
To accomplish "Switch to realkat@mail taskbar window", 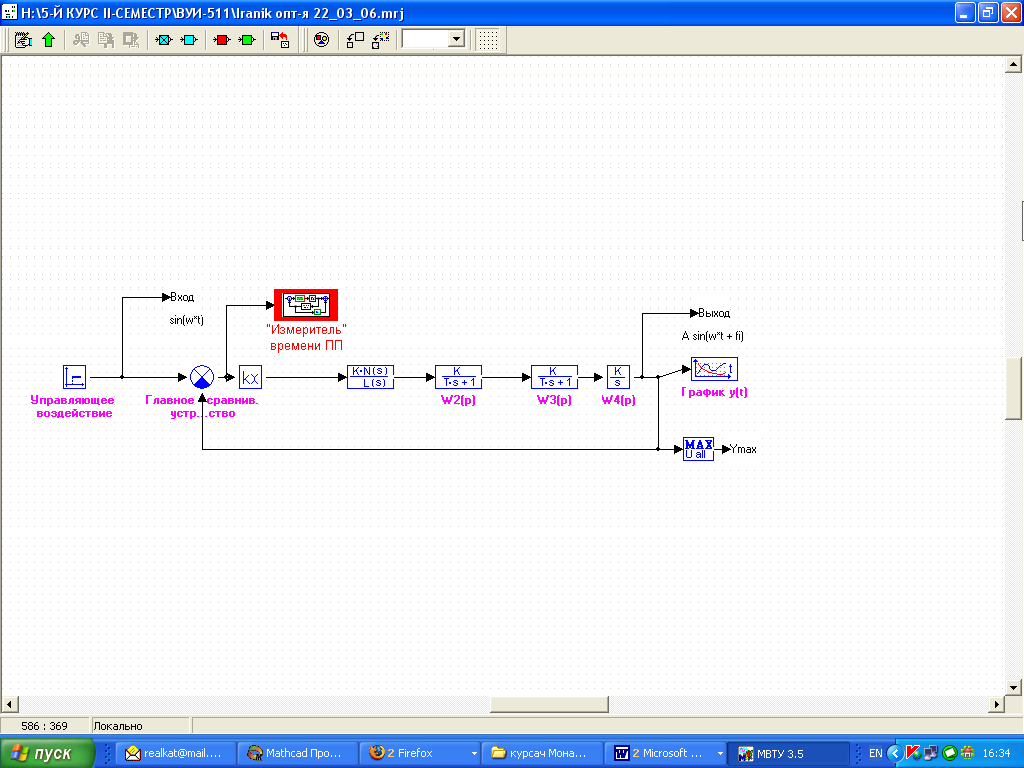I will pyautogui.click(x=174, y=754).
